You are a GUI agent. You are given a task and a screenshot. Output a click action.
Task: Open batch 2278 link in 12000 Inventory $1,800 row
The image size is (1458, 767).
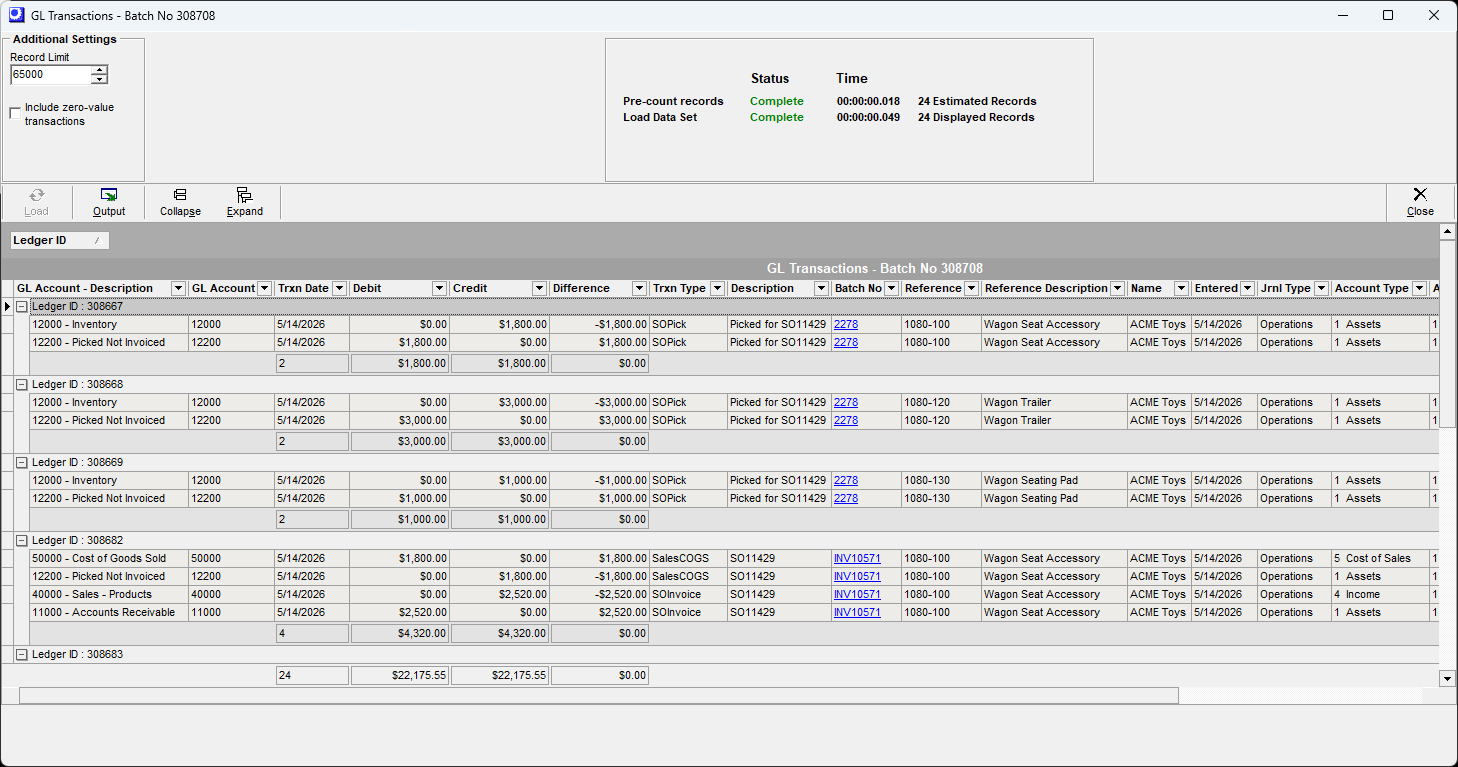click(846, 324)
